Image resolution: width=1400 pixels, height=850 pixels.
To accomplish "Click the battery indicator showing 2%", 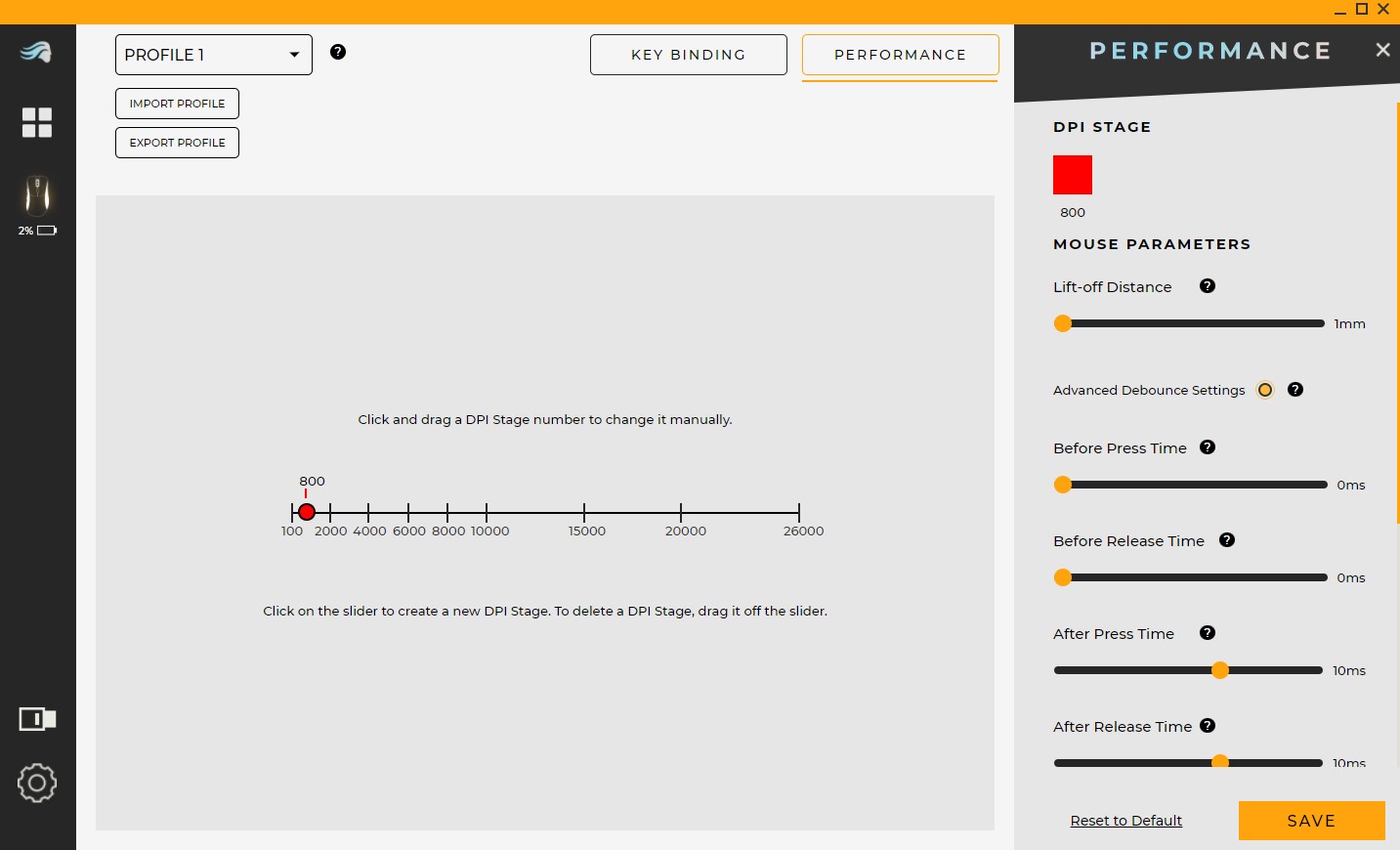I will 37,231.
